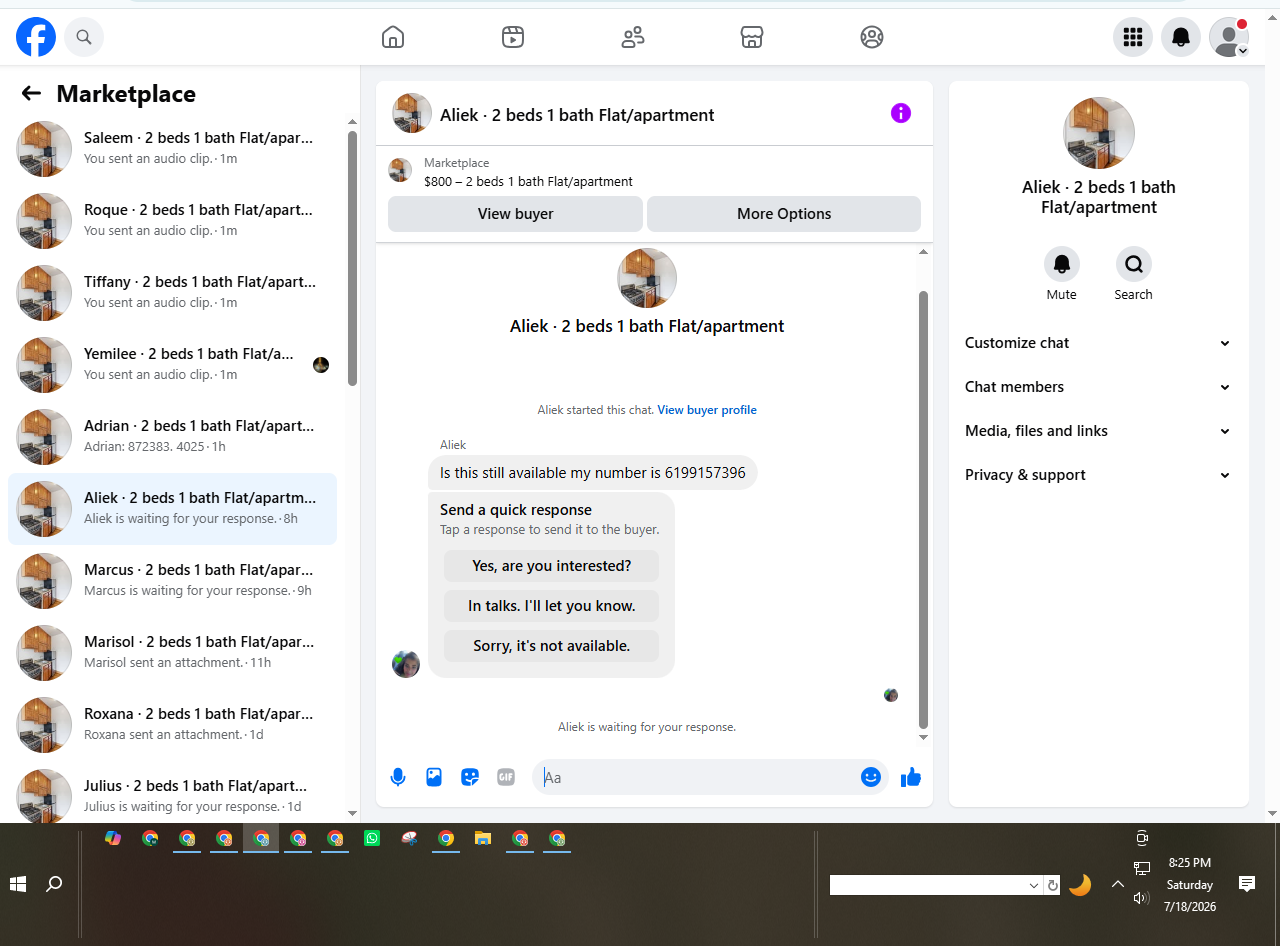Click the chat scrollbar down arrow
The image size is (1280, 946).
[x=923, y=738]
